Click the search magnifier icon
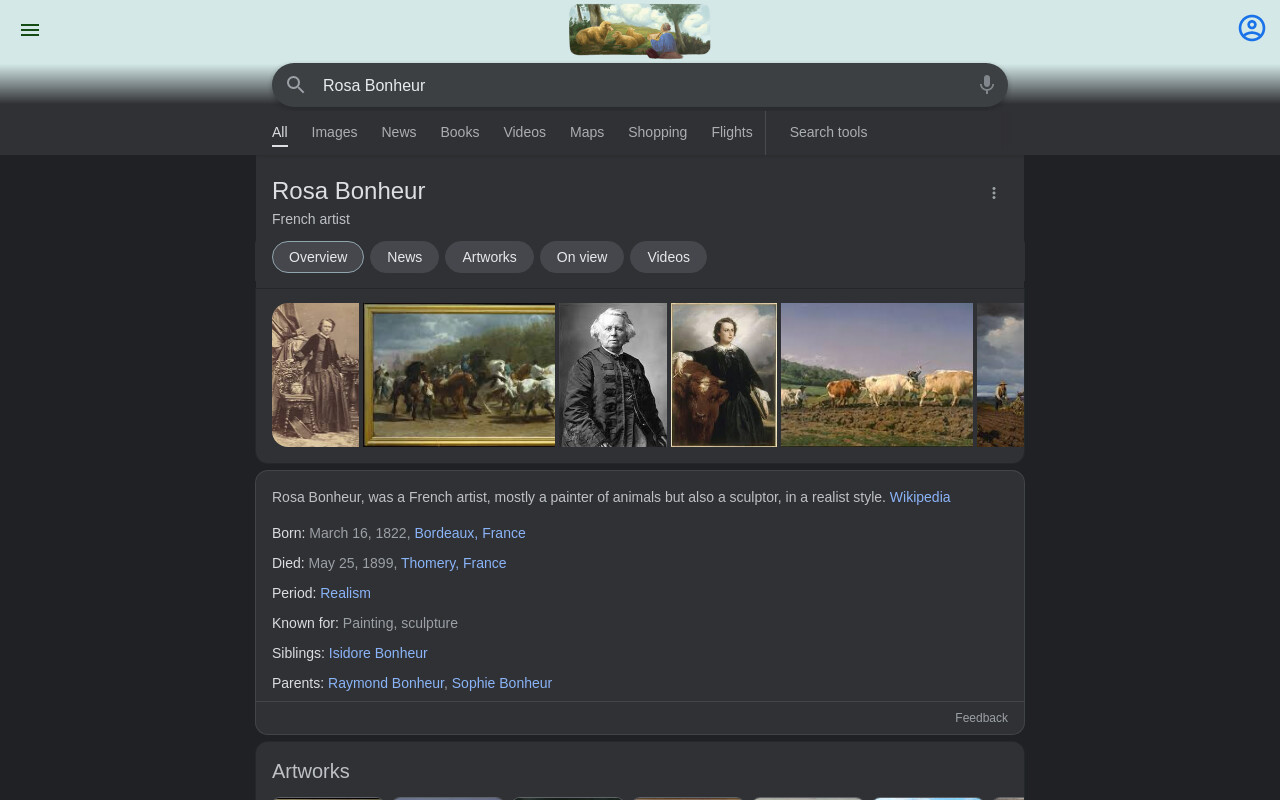Image resolution: width=1280 pixels, height=800 pixels. click(x=296, y=85)
